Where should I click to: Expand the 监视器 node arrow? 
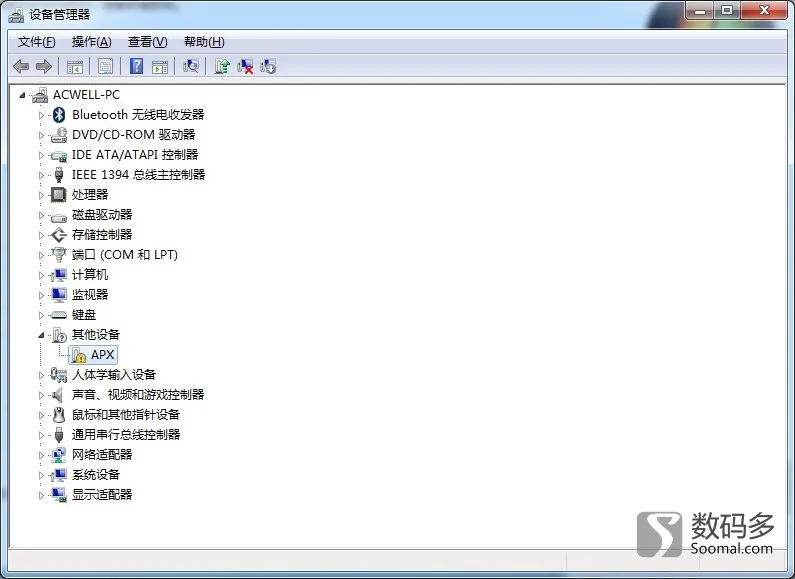point(41,295)
